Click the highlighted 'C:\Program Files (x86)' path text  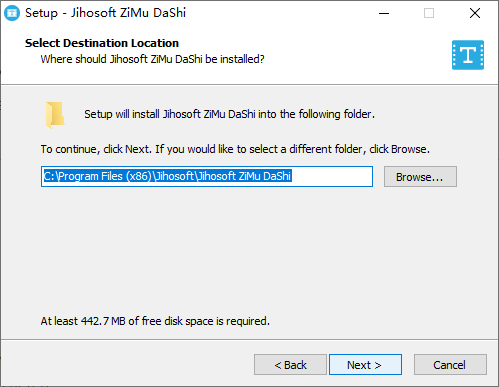[x=168, y=176]
